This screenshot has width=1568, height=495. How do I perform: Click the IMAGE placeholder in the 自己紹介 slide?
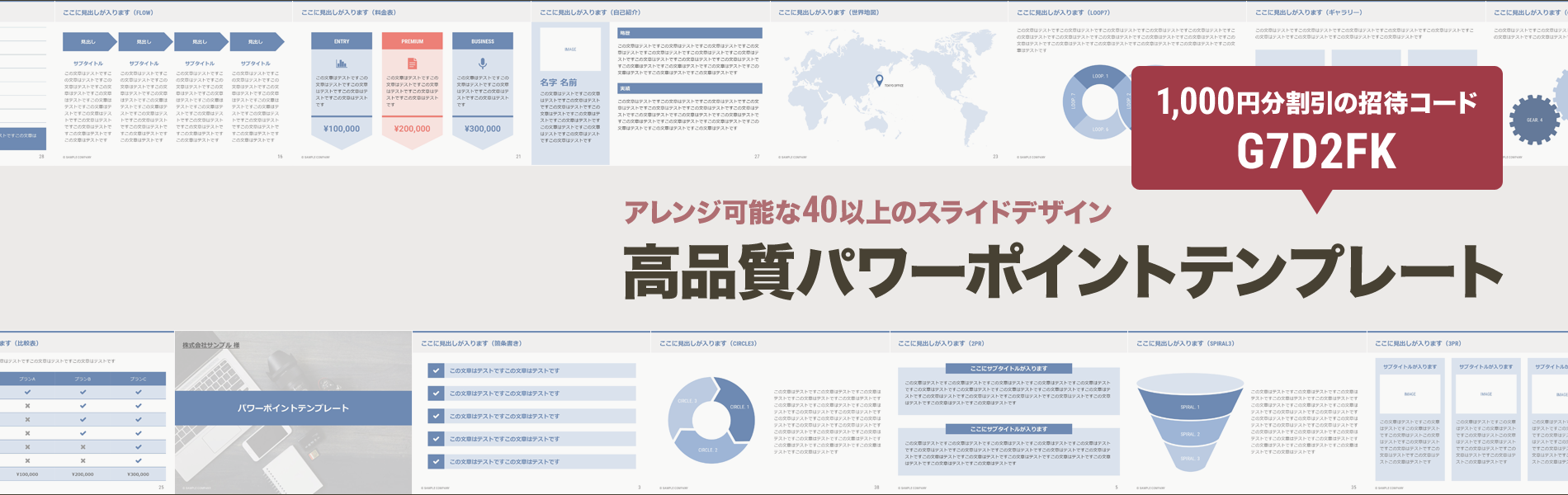tap(570, 49)
